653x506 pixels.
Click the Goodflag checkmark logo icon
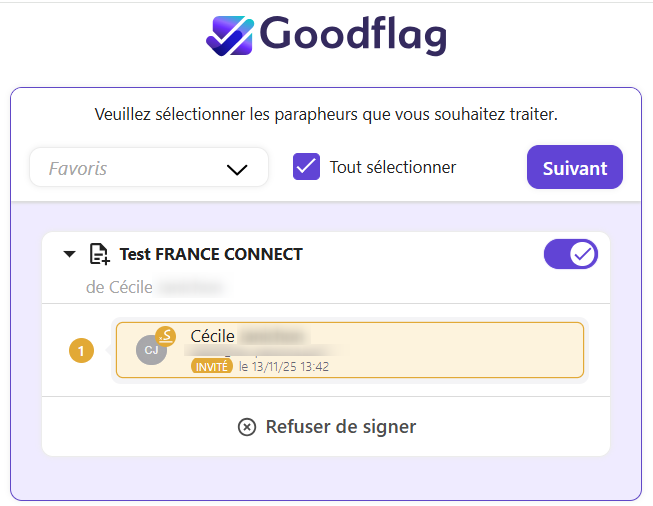coord(231,35)
